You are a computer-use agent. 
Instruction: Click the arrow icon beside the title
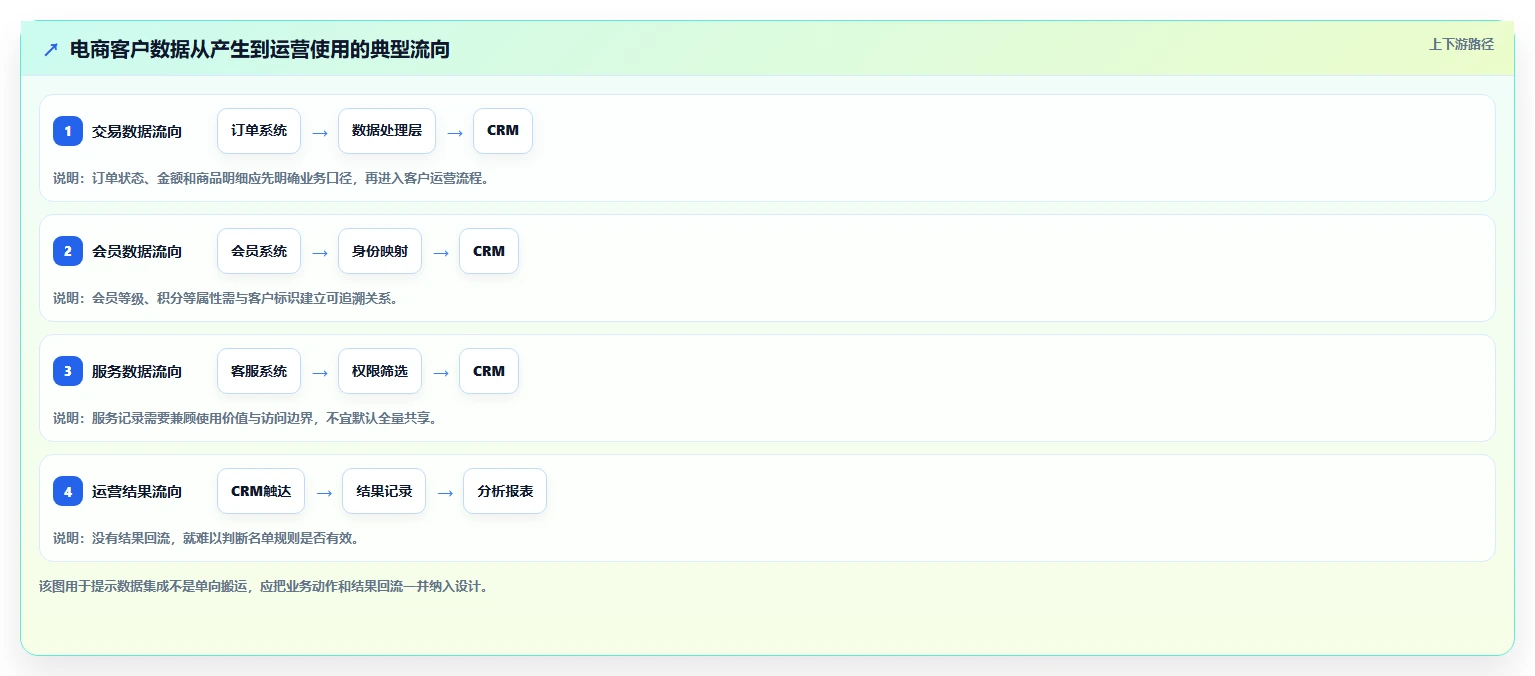pyautogui.click(x=51, y=50)
